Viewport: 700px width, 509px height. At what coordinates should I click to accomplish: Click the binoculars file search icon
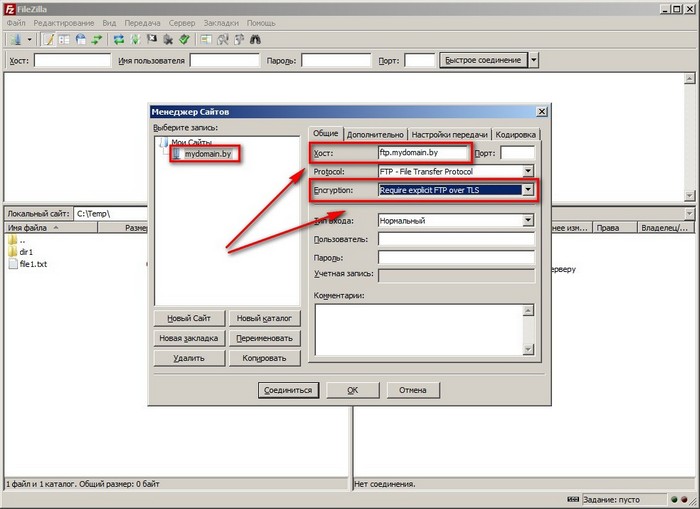(x=255, y=40)
